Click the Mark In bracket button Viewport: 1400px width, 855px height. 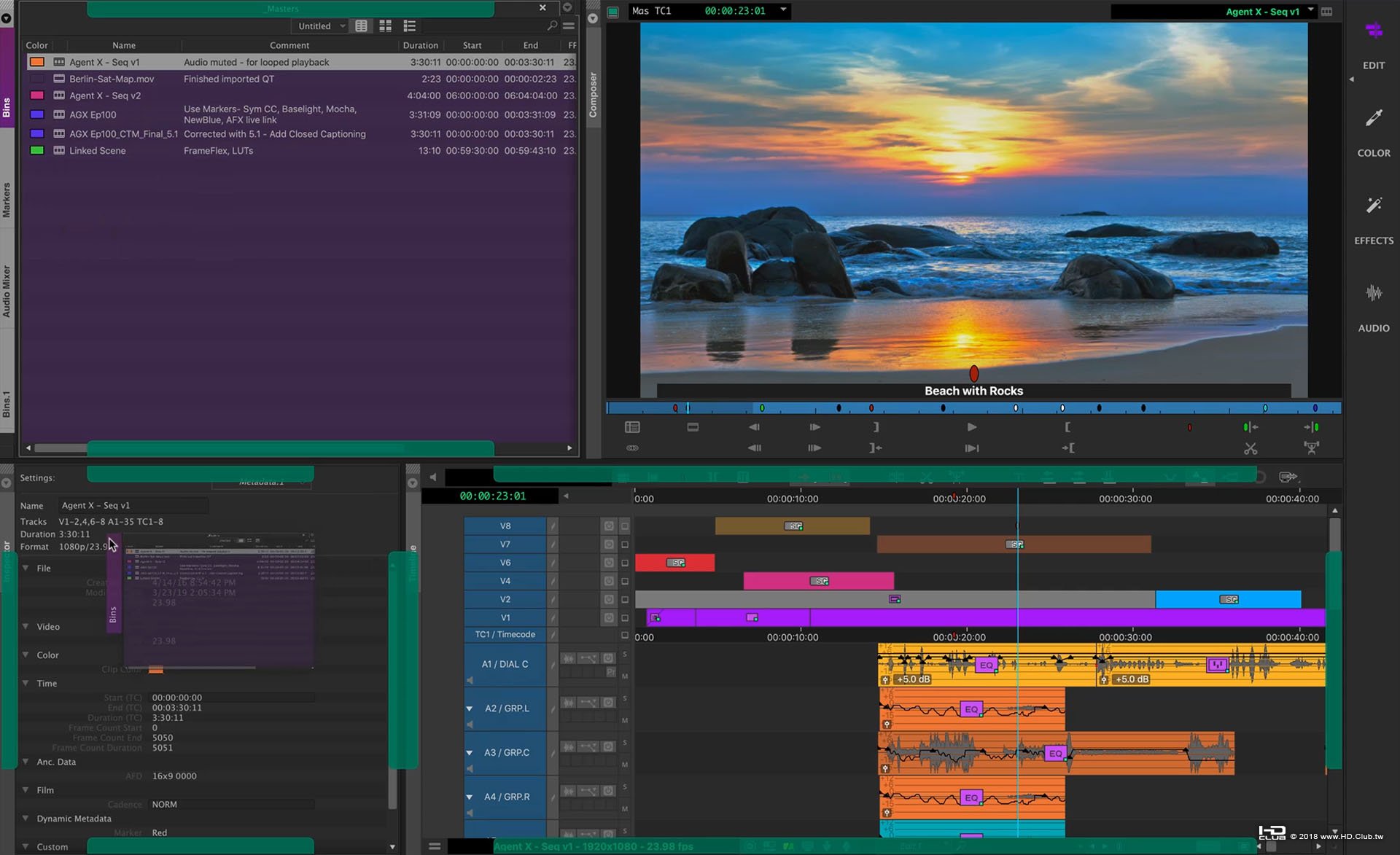click(1067, 427)
